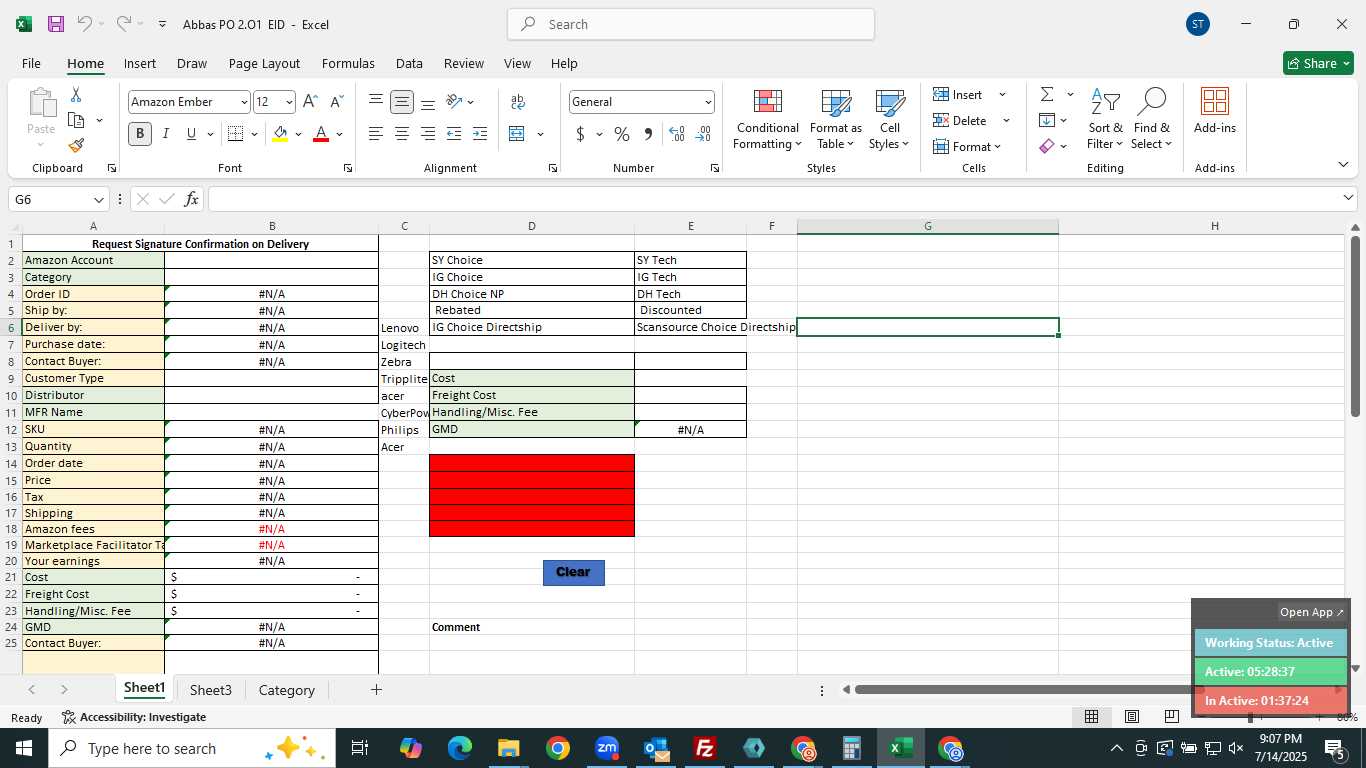The height and width of the screenshot is (768, 1366).
Task: Toggle Align Right horizontal alignment
Action: [x=428, y=134]
